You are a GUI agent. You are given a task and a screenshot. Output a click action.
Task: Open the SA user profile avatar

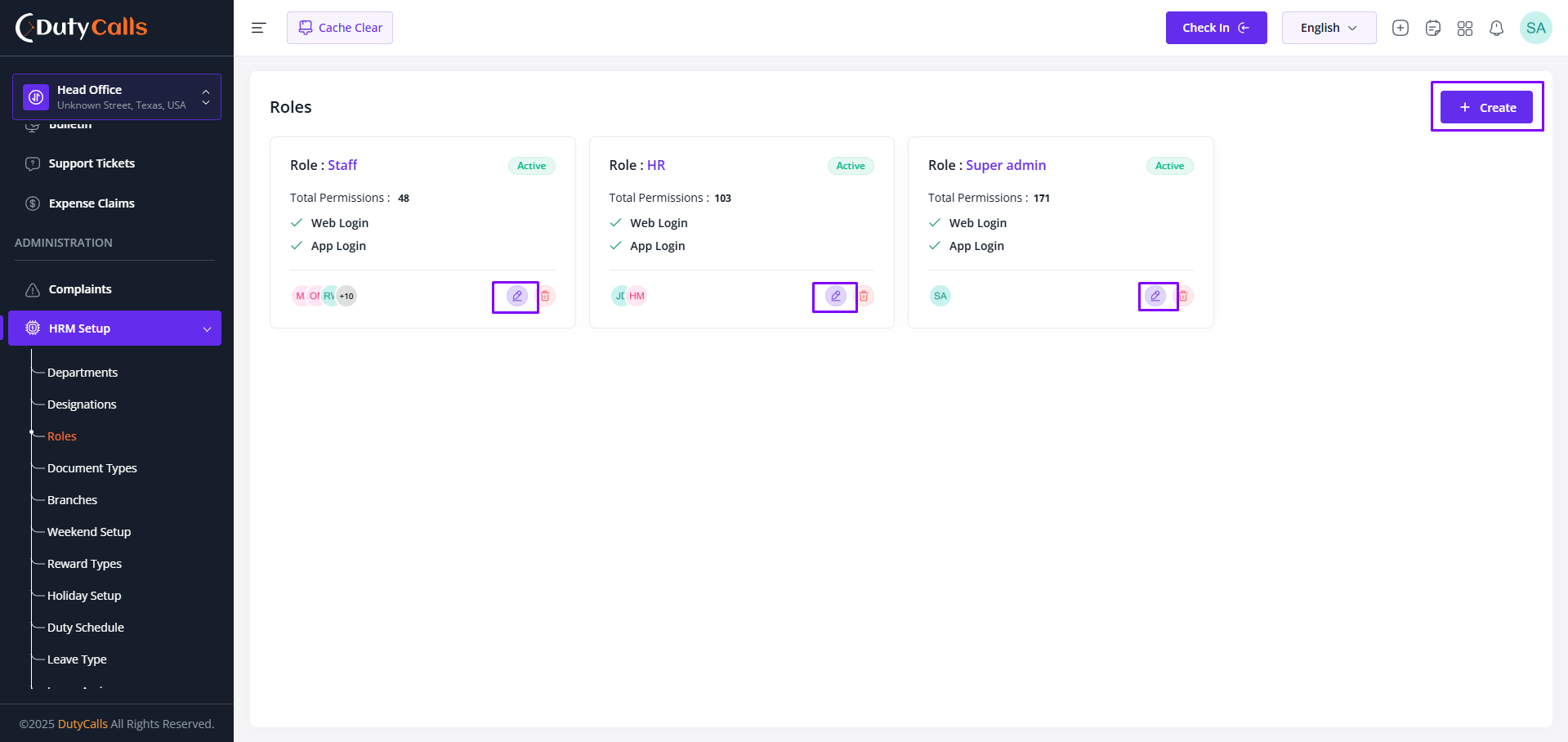[1536, 28]
